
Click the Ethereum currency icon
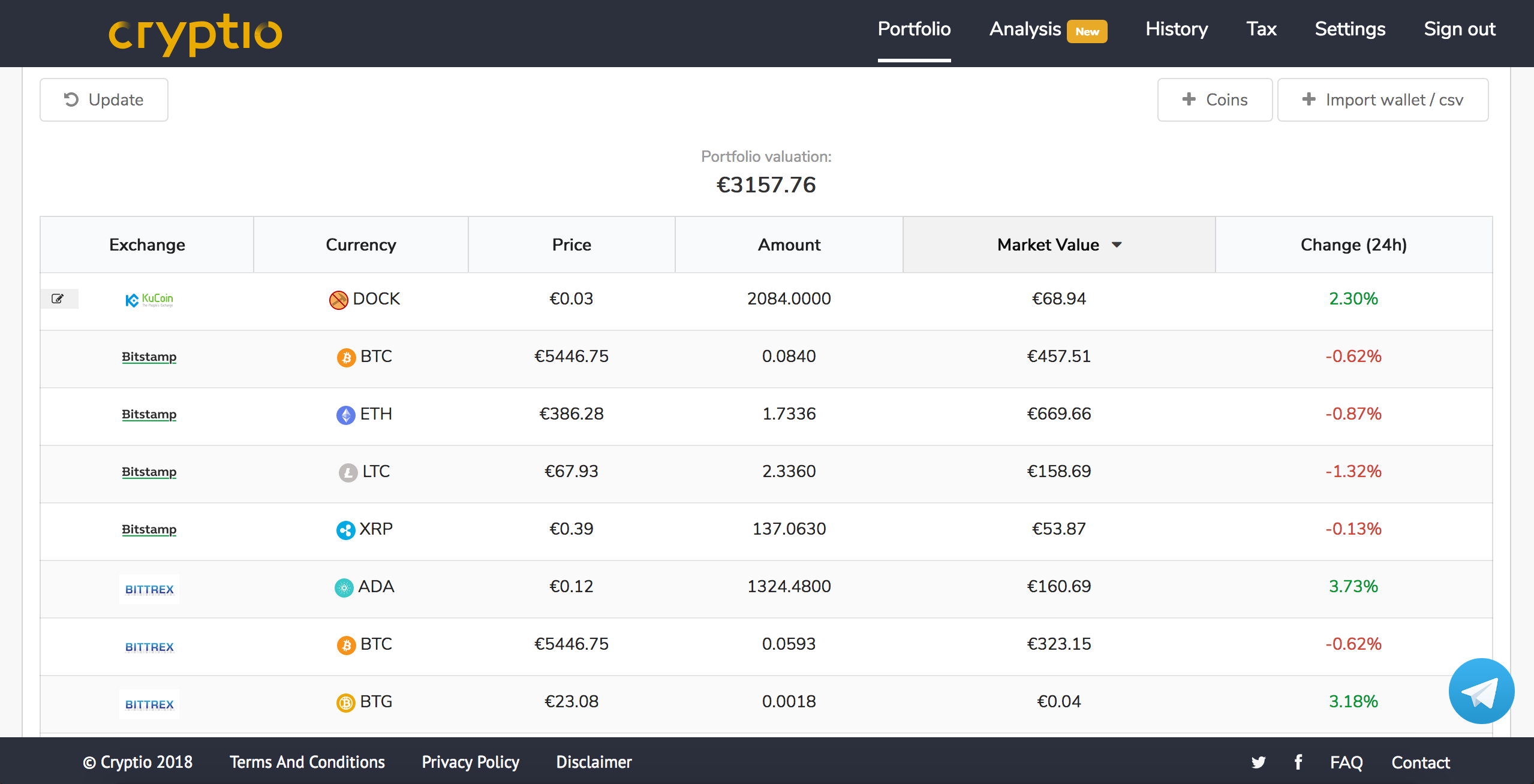click(x=345, y=414)
